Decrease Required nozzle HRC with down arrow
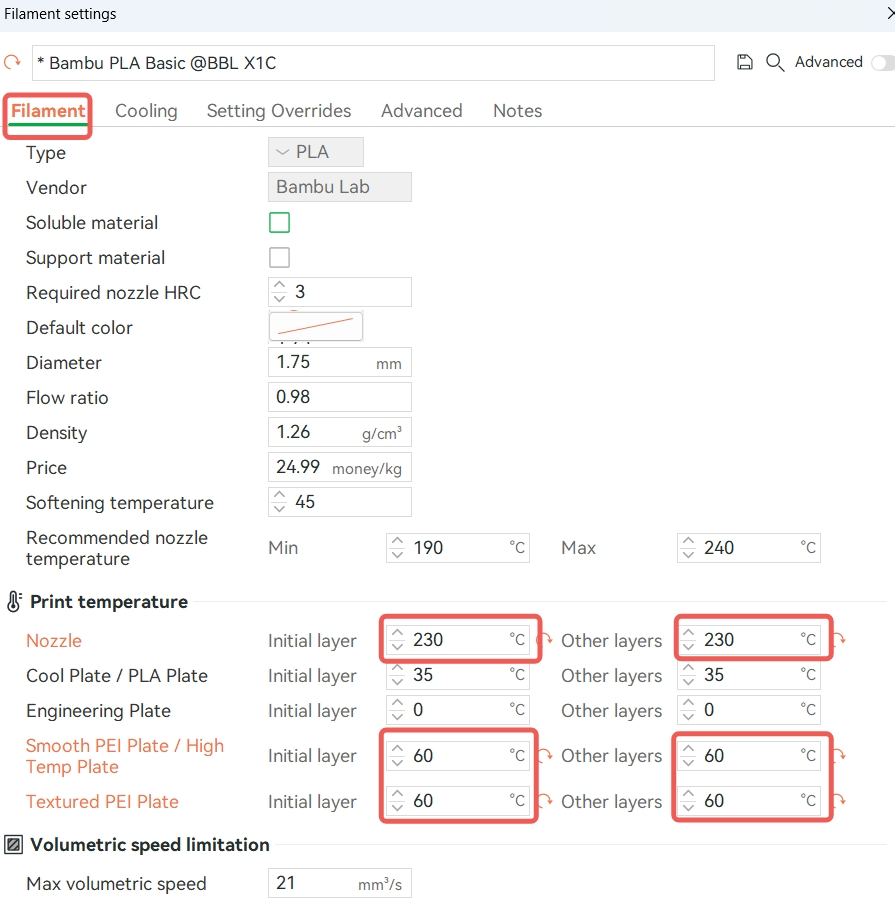Viewport: 895px width, 910px height. point(280,298)
